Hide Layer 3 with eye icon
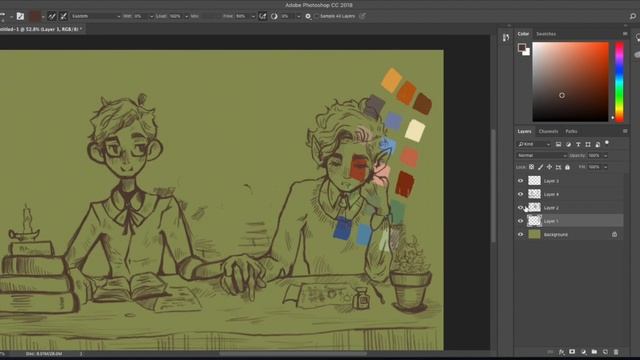Image resolution: width=640 pixels, height=360 pixels. 520,181
